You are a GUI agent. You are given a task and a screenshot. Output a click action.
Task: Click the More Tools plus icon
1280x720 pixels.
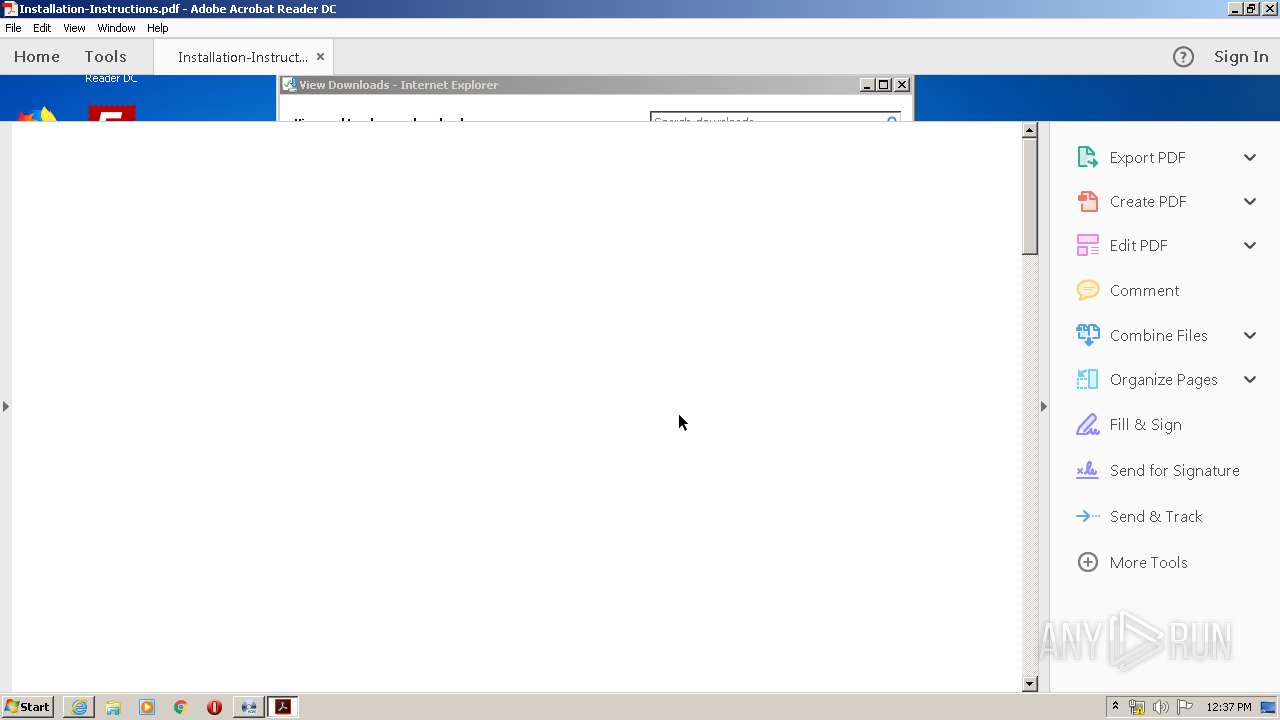[x=1087, y=562]
